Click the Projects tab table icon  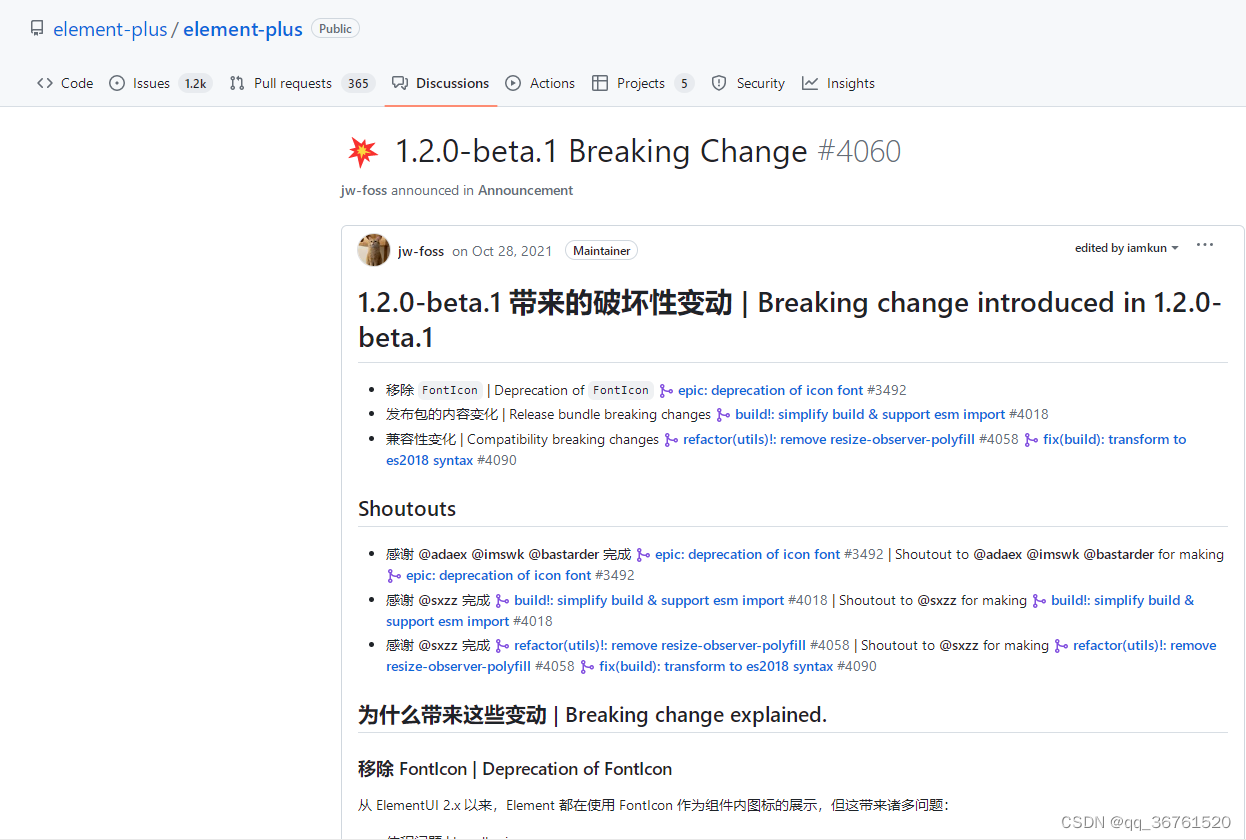600,83
